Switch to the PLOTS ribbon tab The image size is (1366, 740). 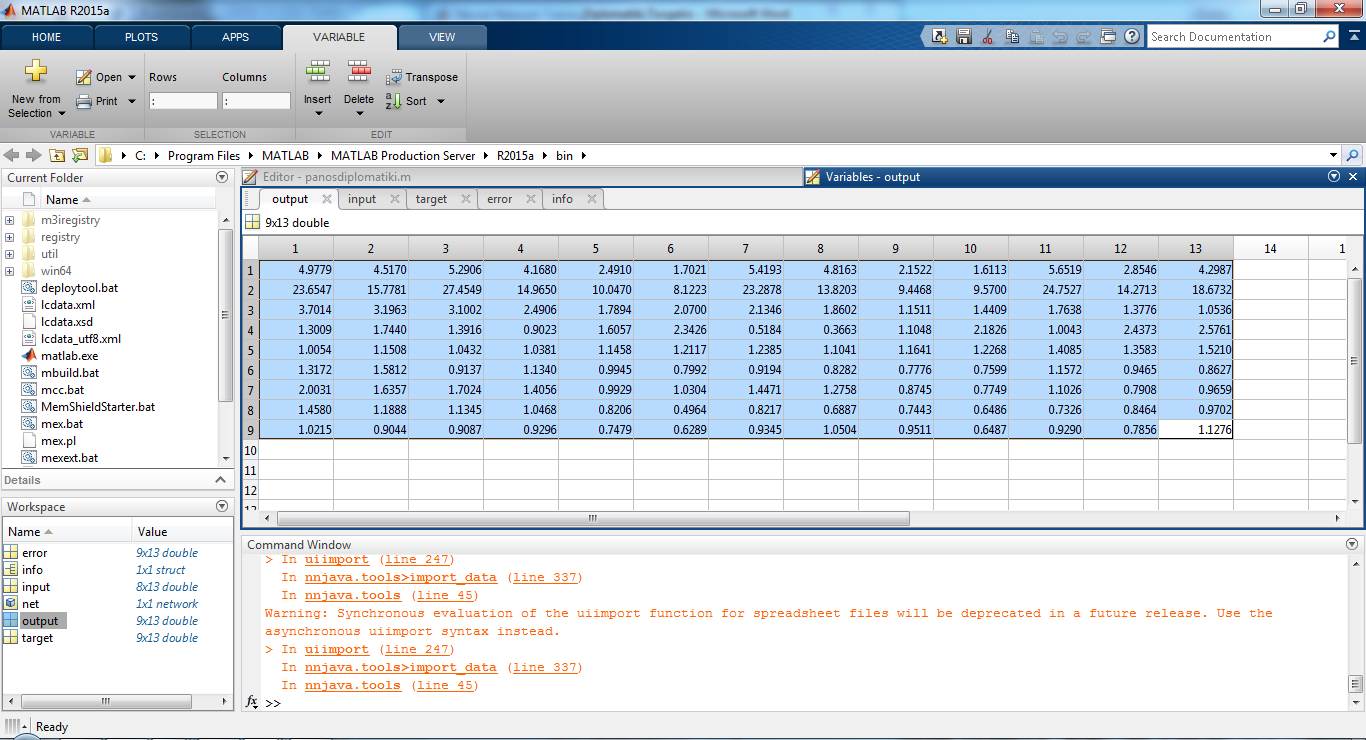[x=141, y=37]
